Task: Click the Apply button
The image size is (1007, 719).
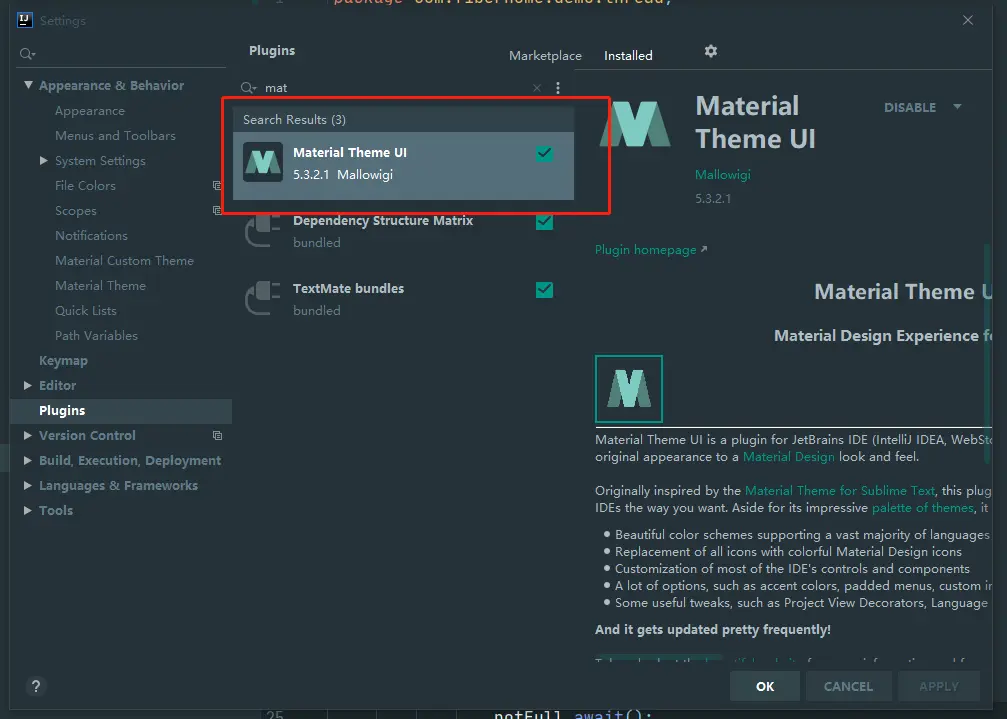Action: [938, 686]
